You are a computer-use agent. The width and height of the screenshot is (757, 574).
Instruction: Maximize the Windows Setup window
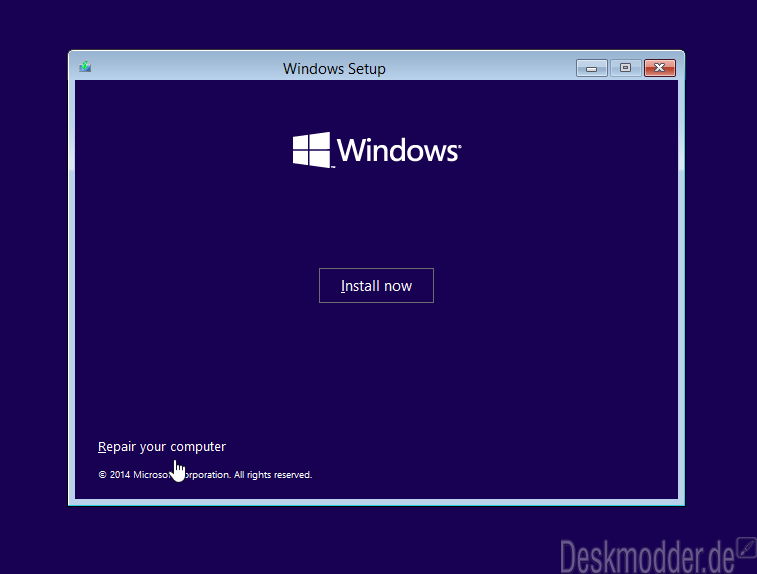(625, 68)
